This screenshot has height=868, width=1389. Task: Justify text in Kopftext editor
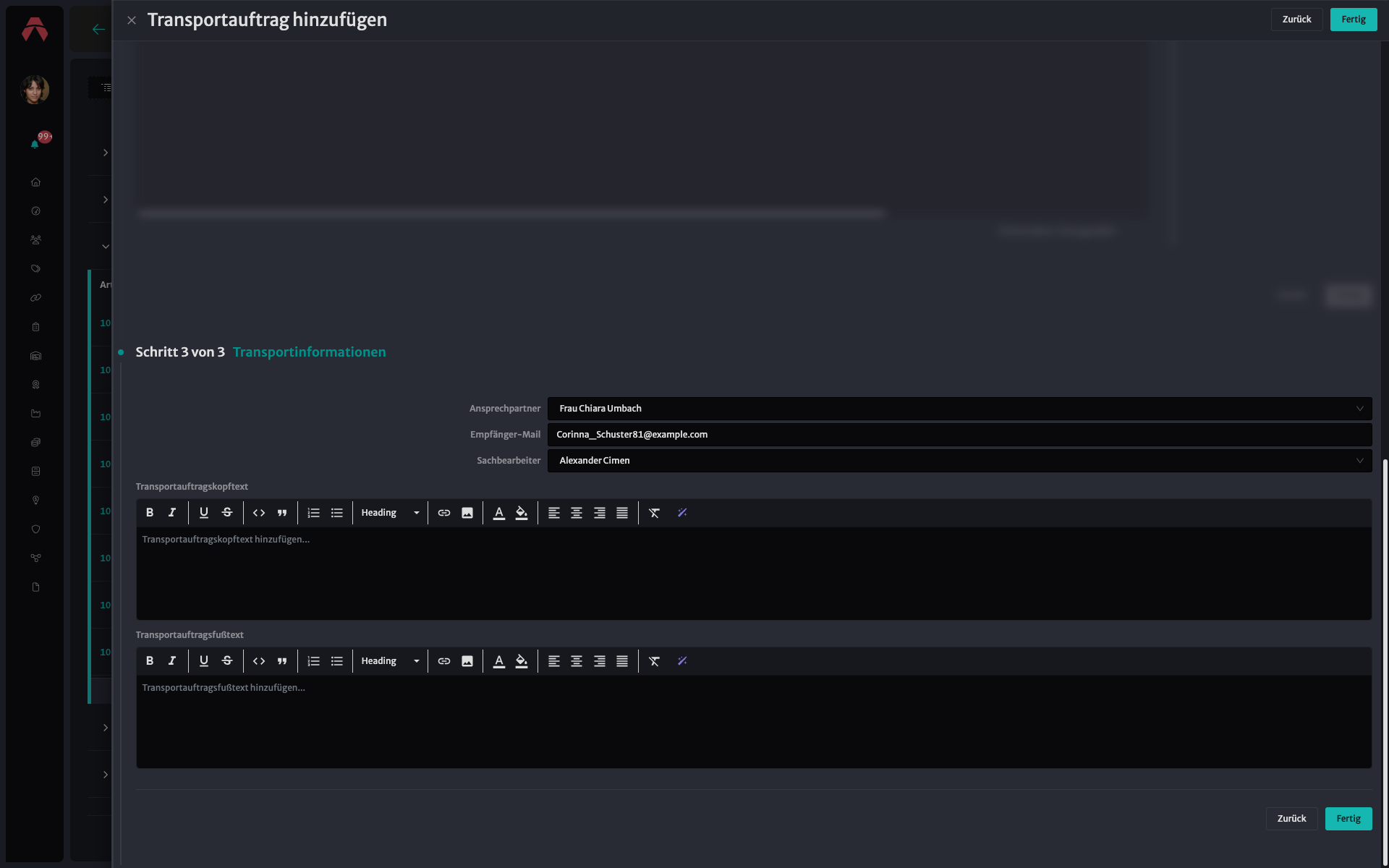click(622, 513)
